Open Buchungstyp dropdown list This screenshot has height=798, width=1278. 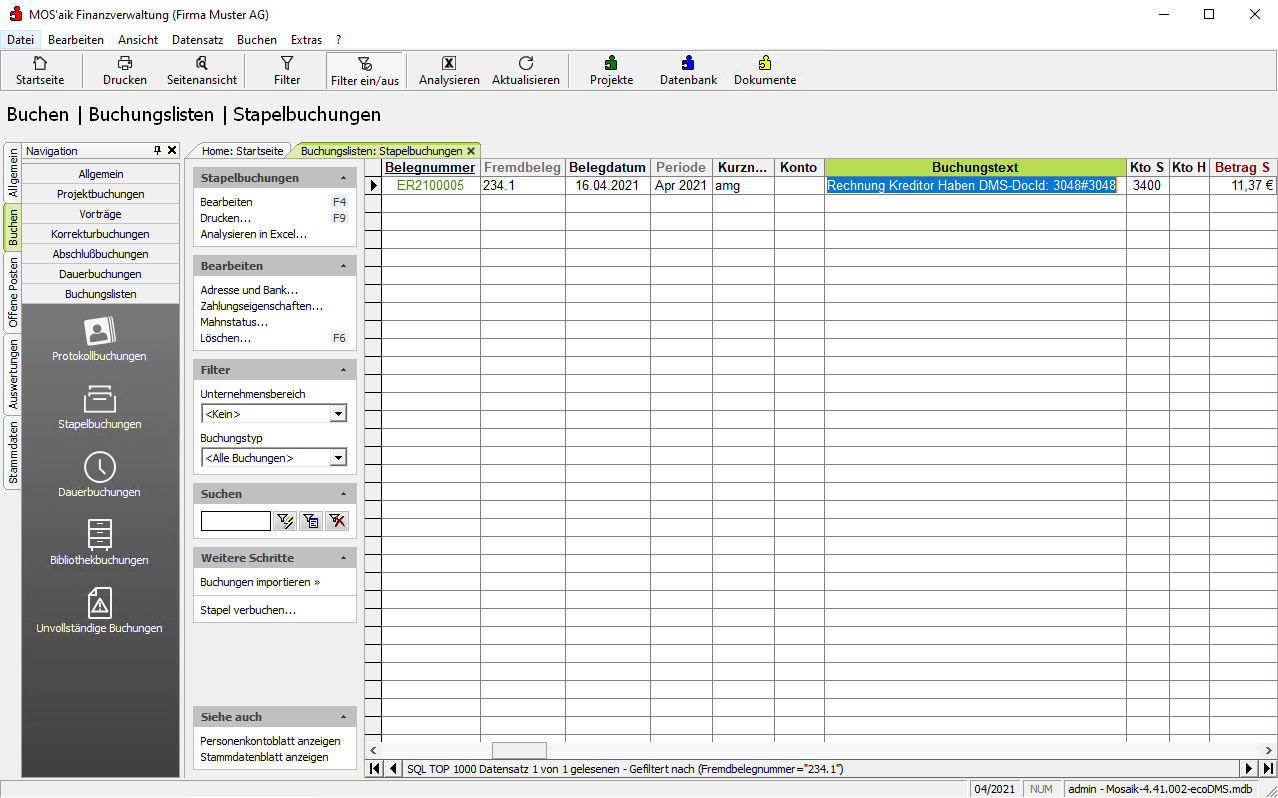pos(338,458)
